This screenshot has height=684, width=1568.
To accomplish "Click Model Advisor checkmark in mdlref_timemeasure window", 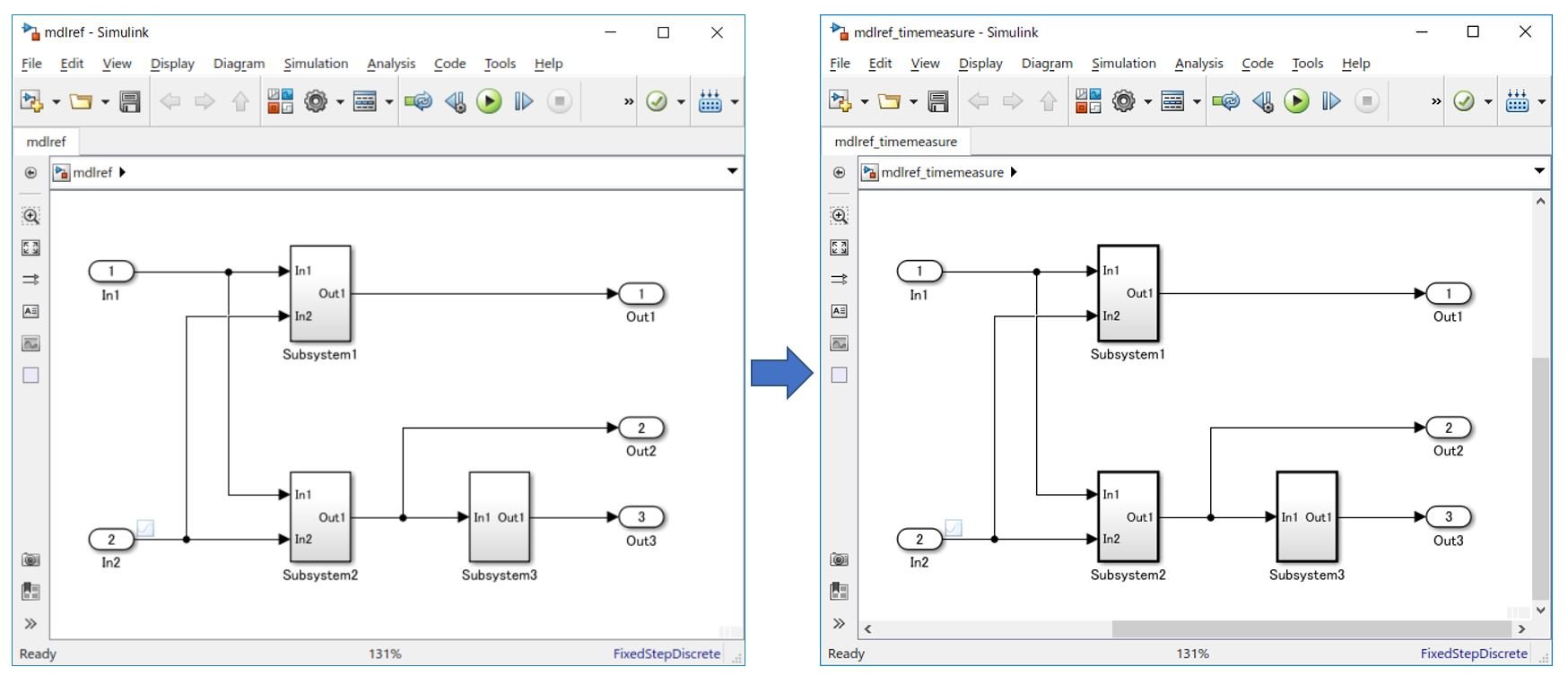I will (x=1464, y=101).
